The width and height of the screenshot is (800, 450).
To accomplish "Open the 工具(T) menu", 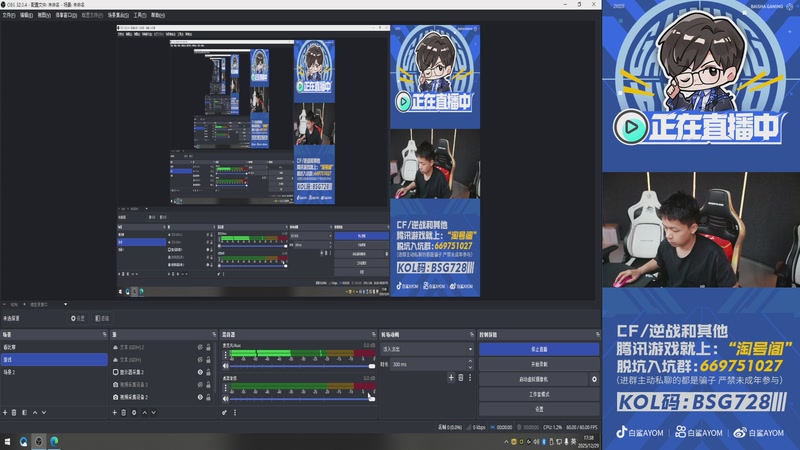I will point(140,15).
